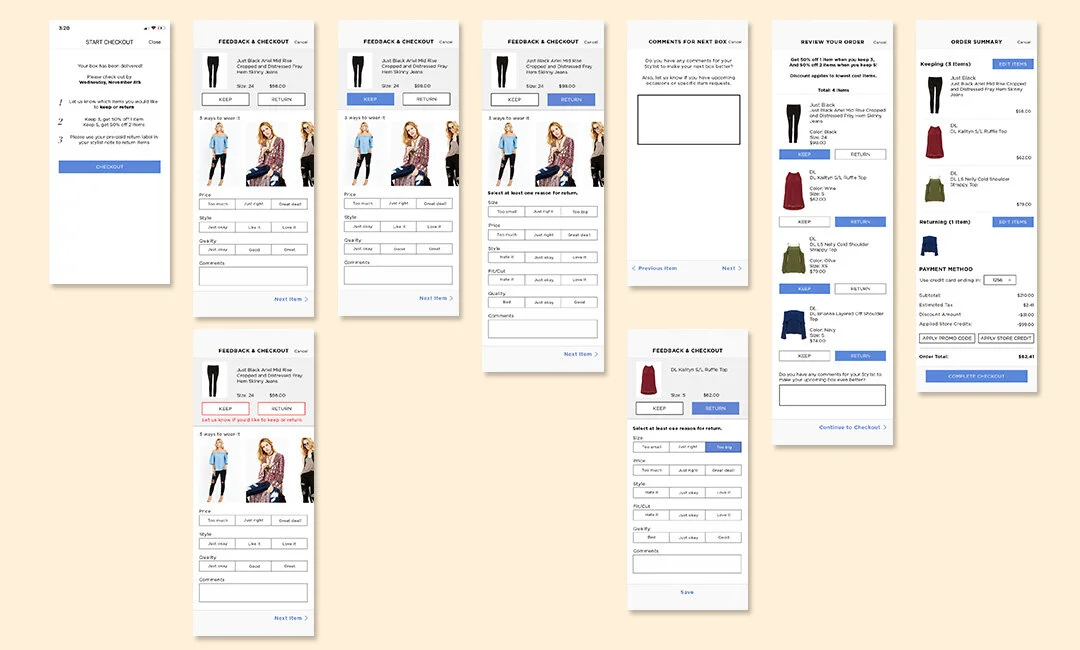
Task: Go to Previous Item on Comments screen
Action: 654,268
